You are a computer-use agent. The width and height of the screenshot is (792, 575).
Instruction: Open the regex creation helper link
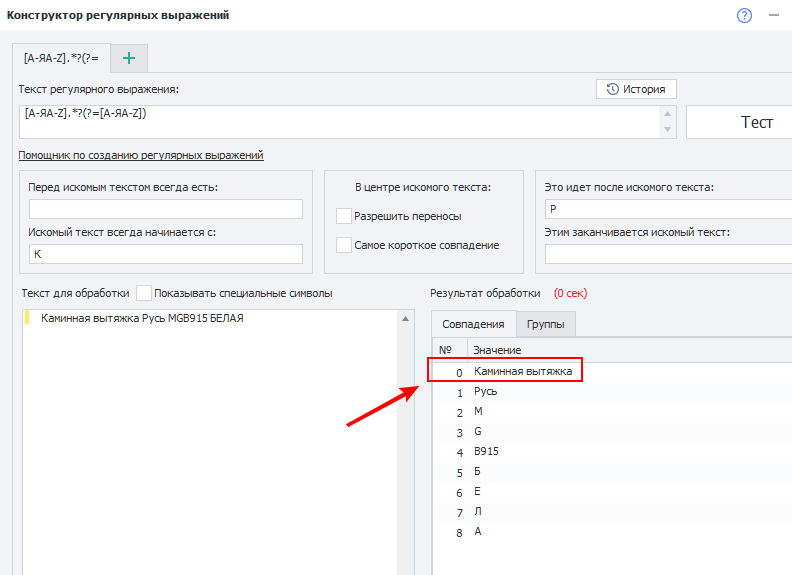[141, 155]
